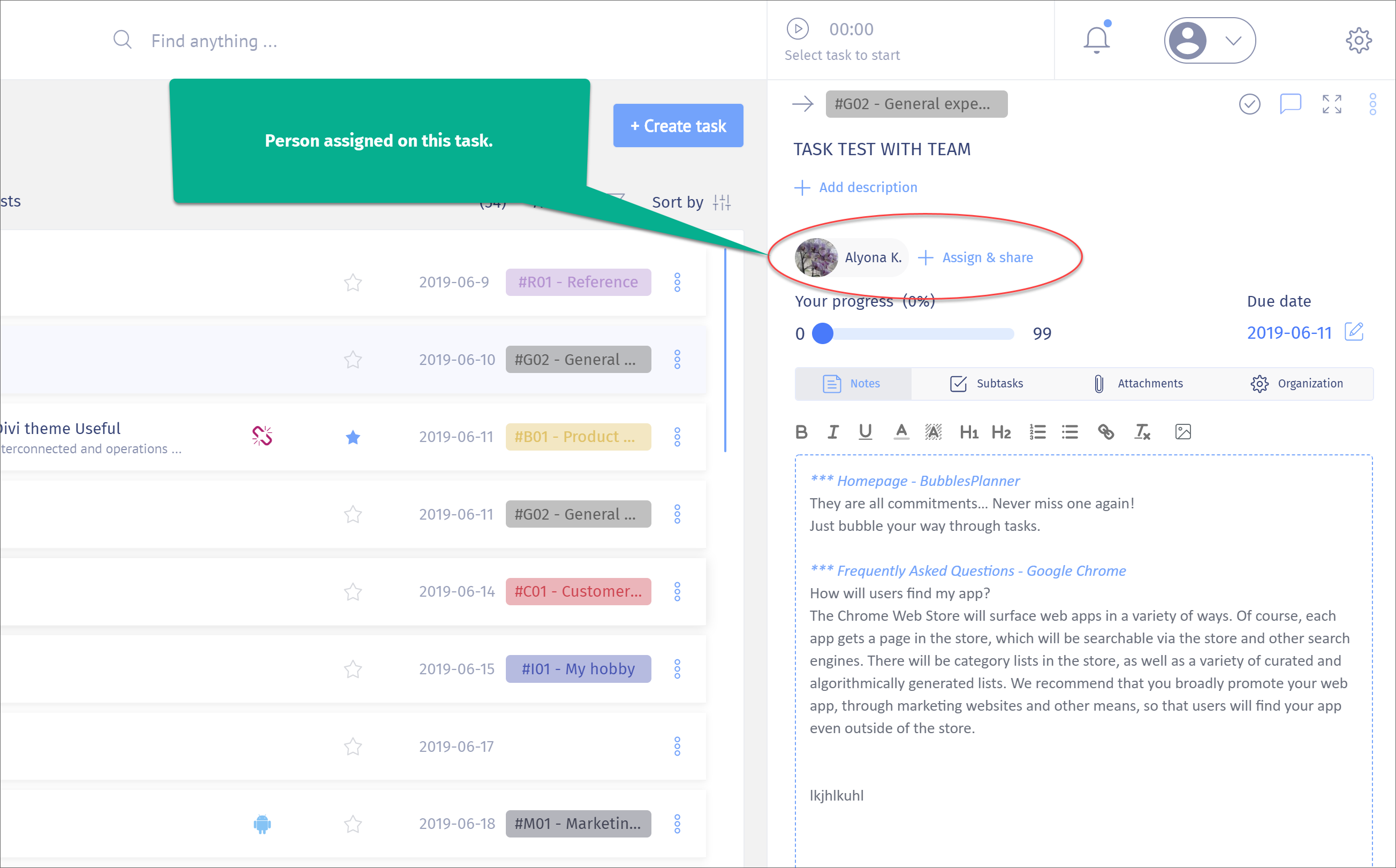Star the 2019-06-15 task
The height and width of the screenshot is (868, 1396).
(353, 669)
